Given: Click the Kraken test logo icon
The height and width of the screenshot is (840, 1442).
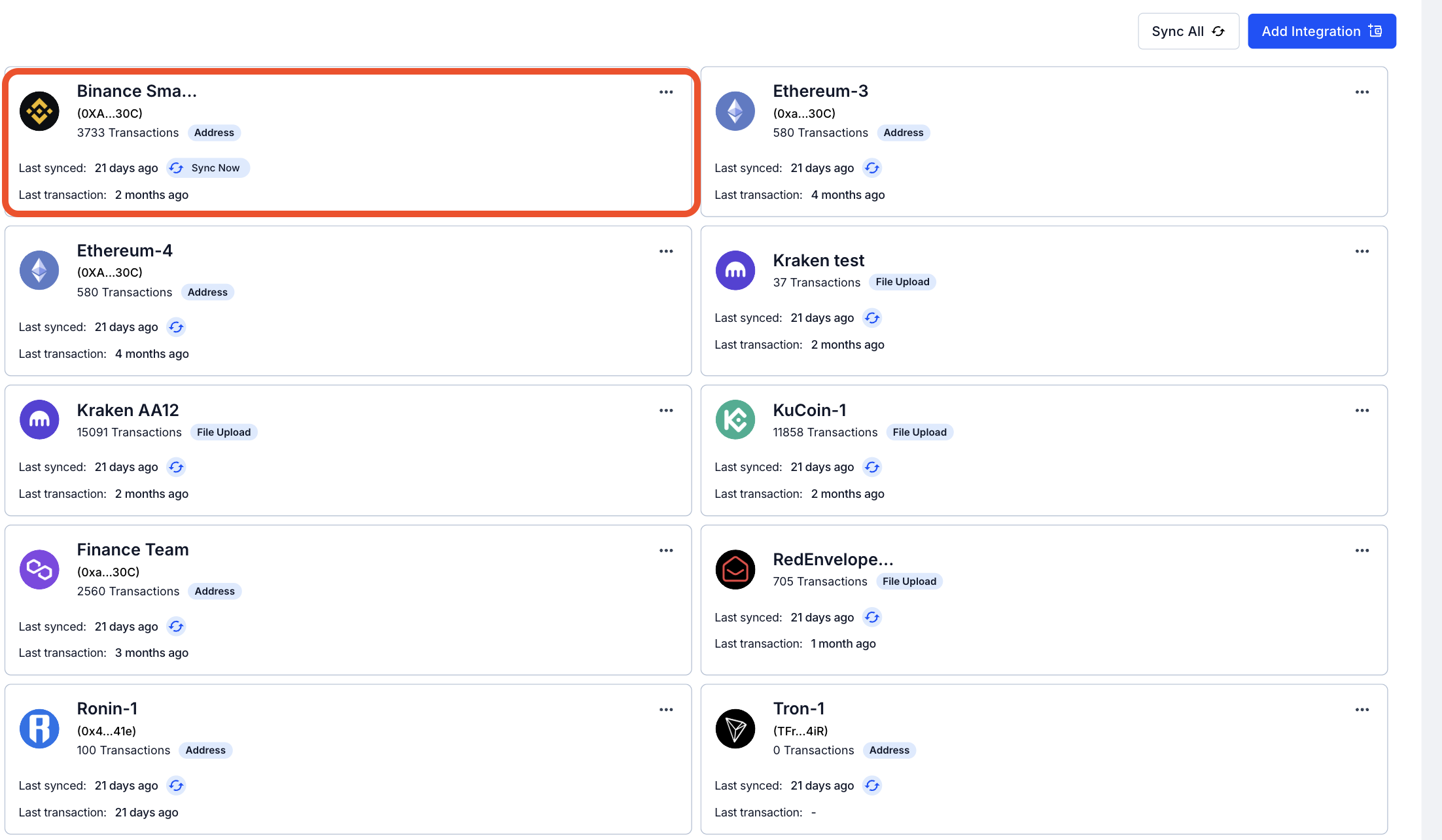Looking at the screenshot, I should pyautogui.click(x=735, y=270).
